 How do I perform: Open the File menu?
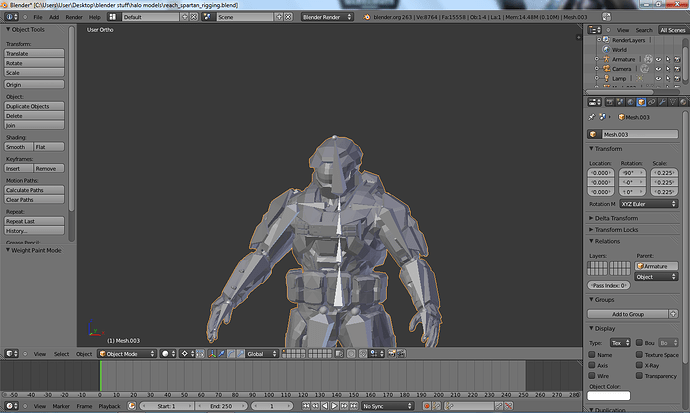pos(38,17)
